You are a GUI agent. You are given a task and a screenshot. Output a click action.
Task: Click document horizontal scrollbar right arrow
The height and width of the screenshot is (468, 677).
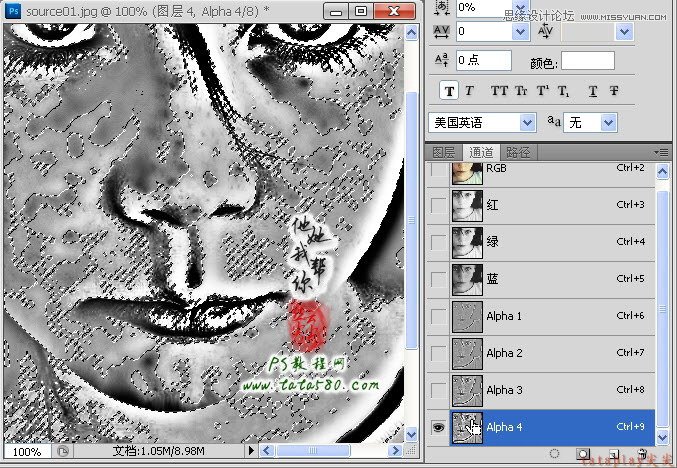(x=394, y=451)
